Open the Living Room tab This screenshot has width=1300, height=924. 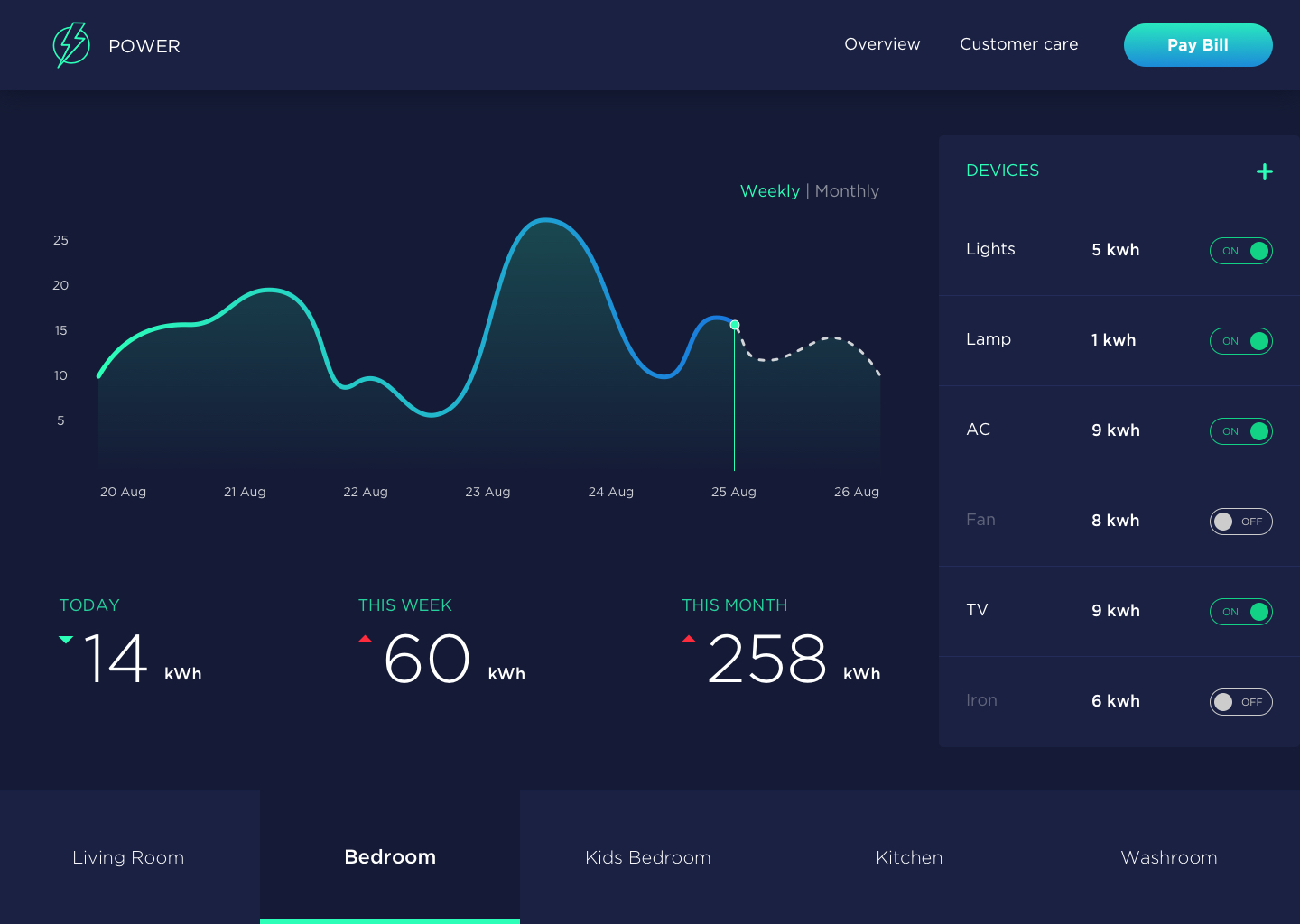pos(129,857)
